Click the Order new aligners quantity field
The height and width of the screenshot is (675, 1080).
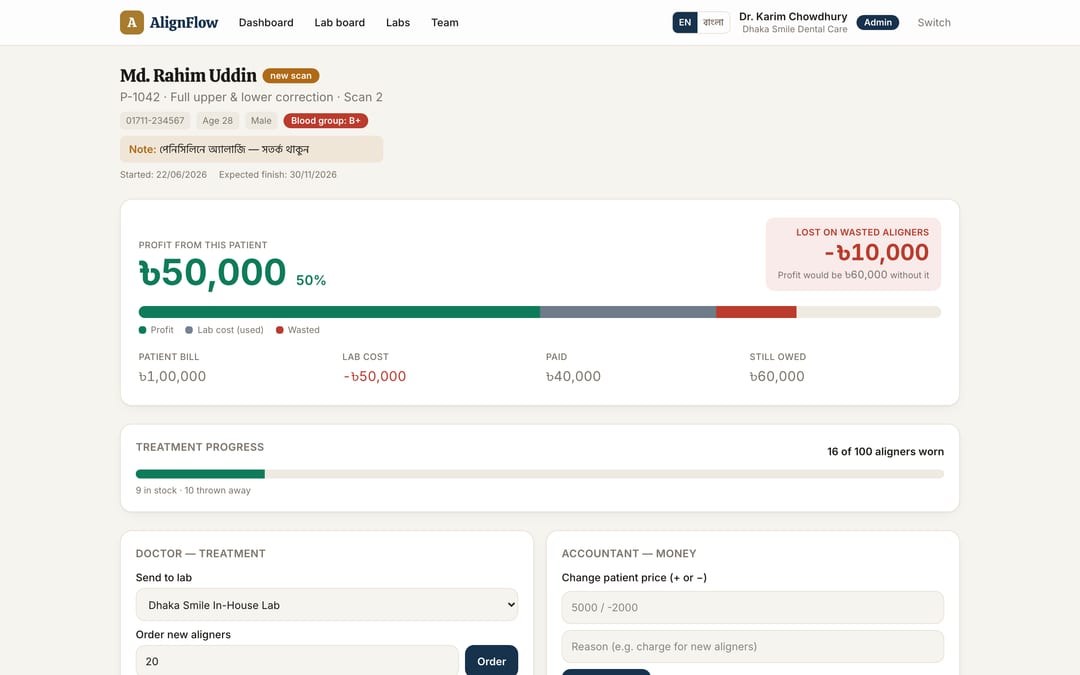tap(297, 661)
